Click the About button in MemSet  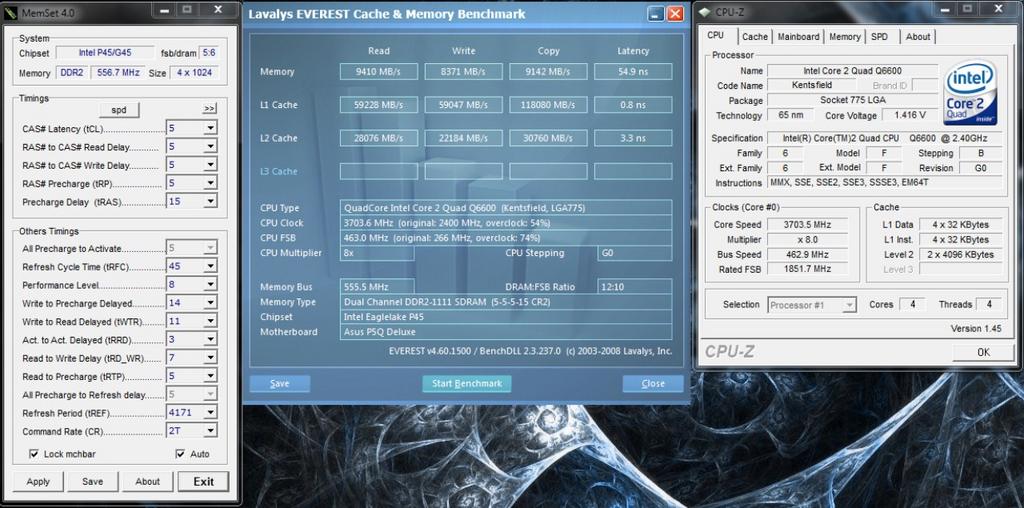148,482
